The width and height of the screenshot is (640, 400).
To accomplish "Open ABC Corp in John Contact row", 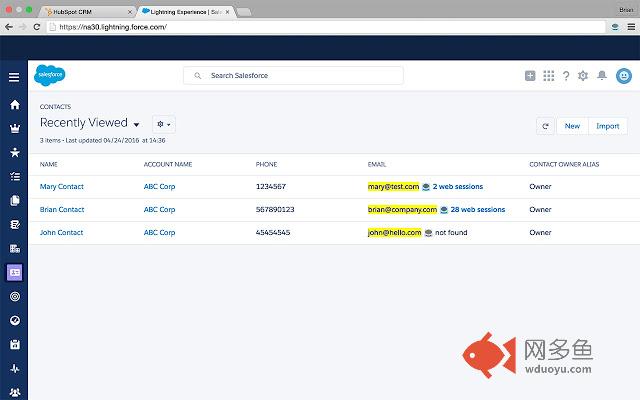I will pyautogui.click(x=159, y=232).
